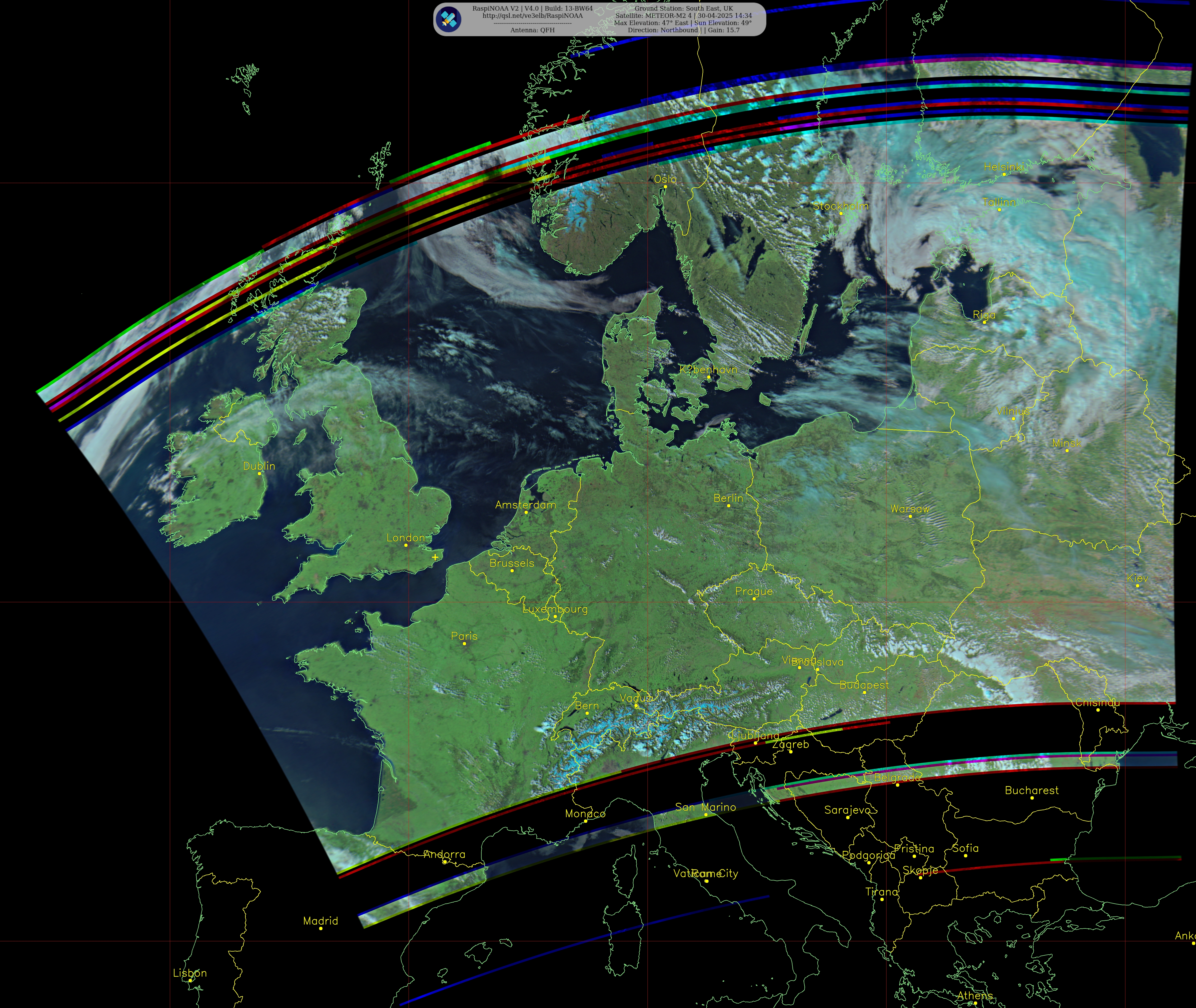
Task: Click the Kiev city label
Action: (1137, 578)
